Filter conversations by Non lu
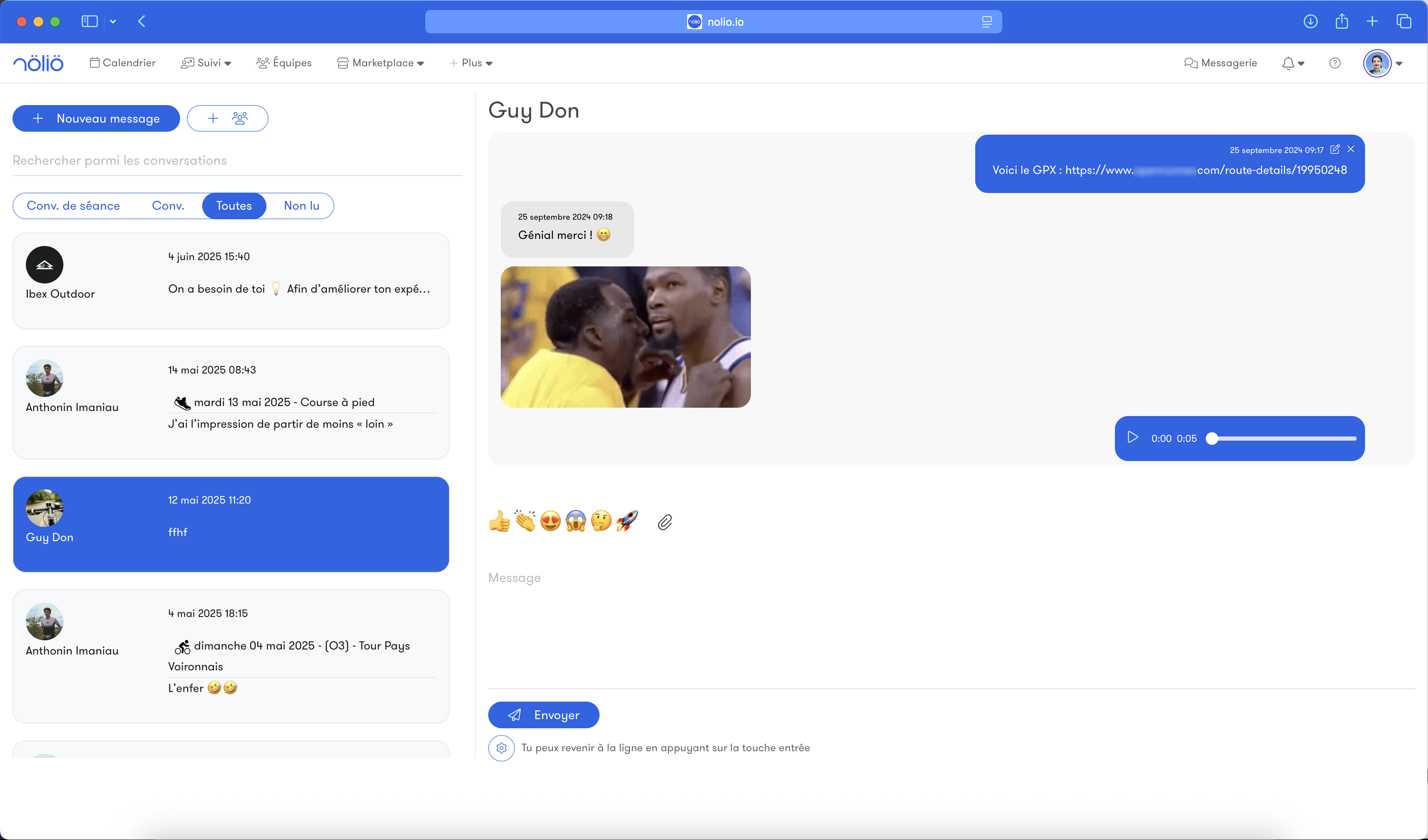Screen dimensions: 1428x840 point(301,206)
